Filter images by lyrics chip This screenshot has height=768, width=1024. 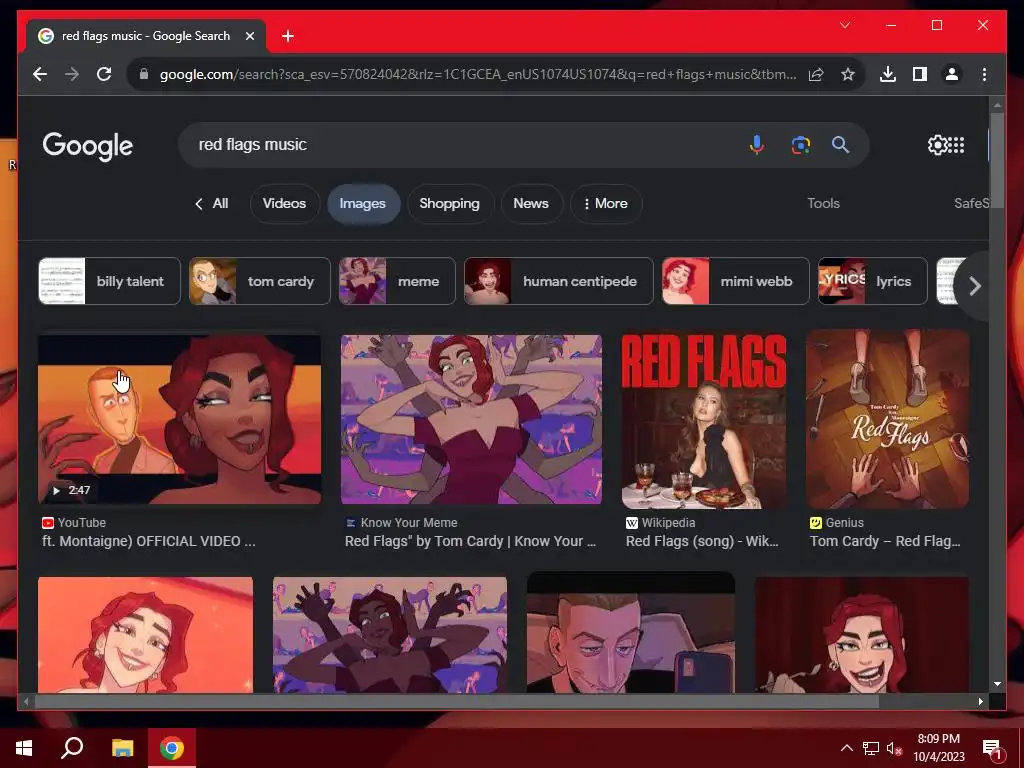(x=872, y=281)
